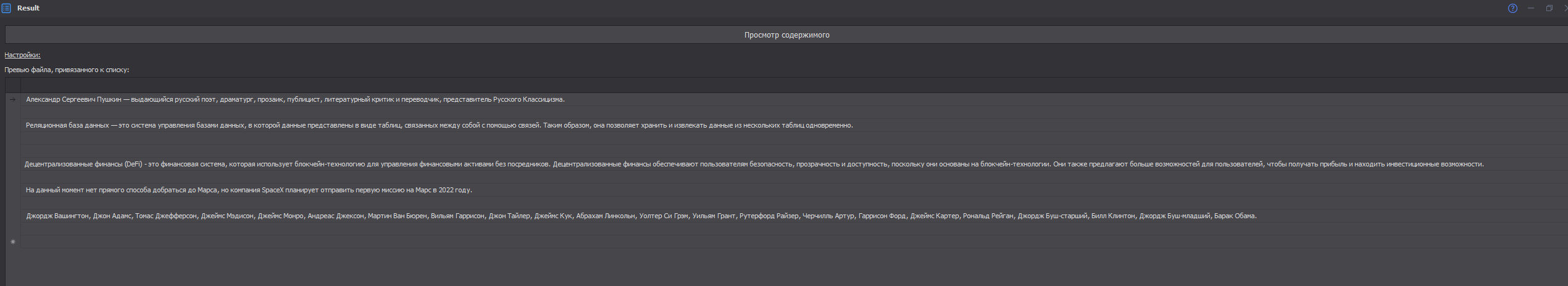Minimize the Result window
Image resolution: width=1568 pixels, height=286 pixels.
click(1531, 8)
